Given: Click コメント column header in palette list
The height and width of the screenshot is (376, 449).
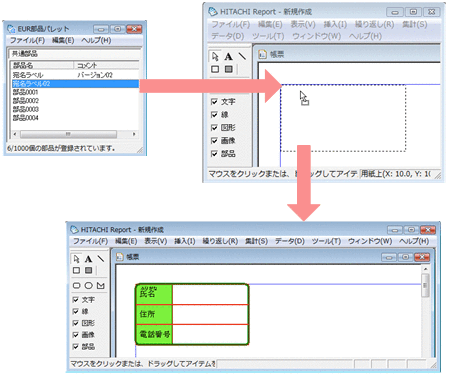Looking at the screenshot, I should click(x=106, y=65).
